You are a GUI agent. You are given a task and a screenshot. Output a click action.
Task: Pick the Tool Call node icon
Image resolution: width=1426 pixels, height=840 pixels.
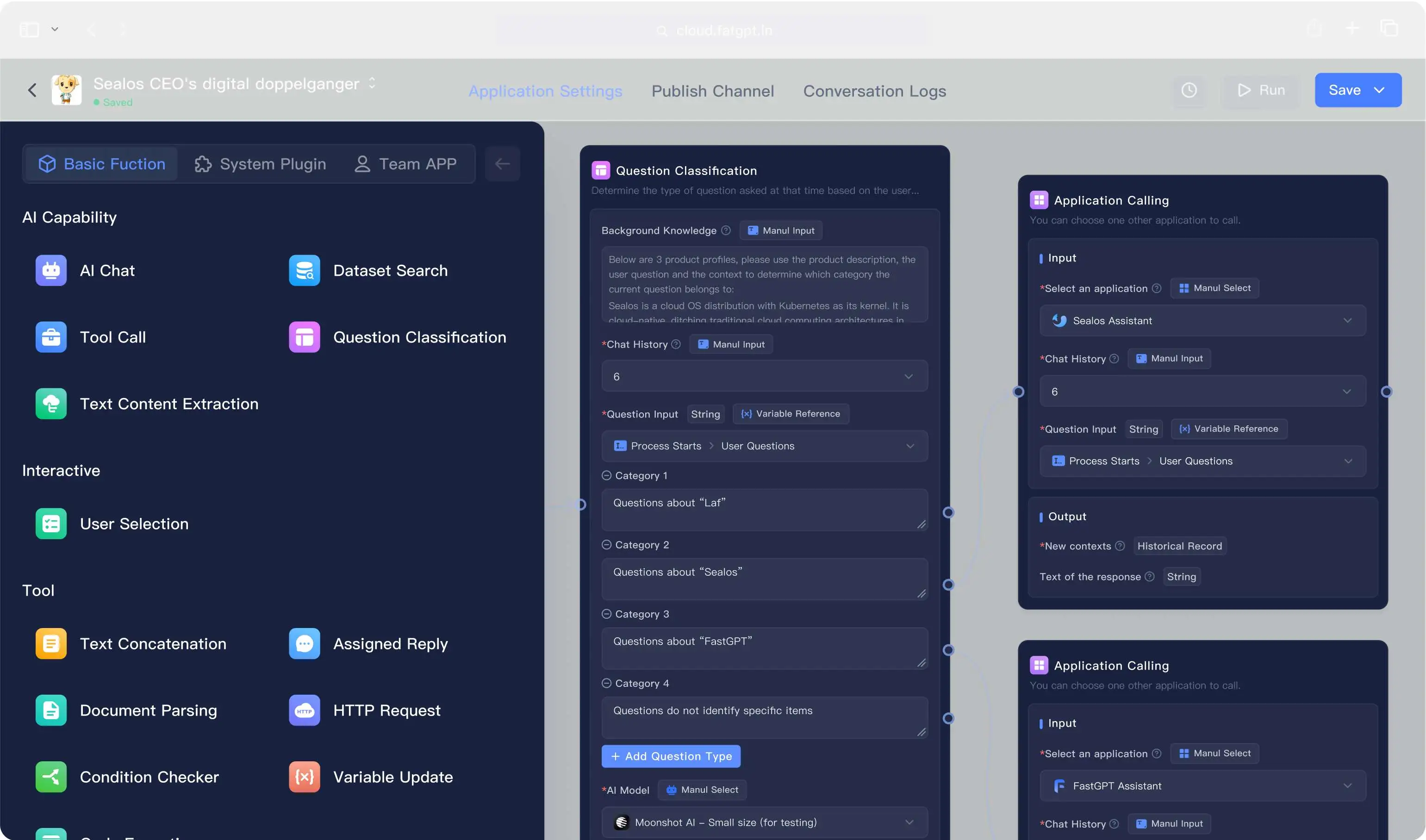tap(51, 337)
